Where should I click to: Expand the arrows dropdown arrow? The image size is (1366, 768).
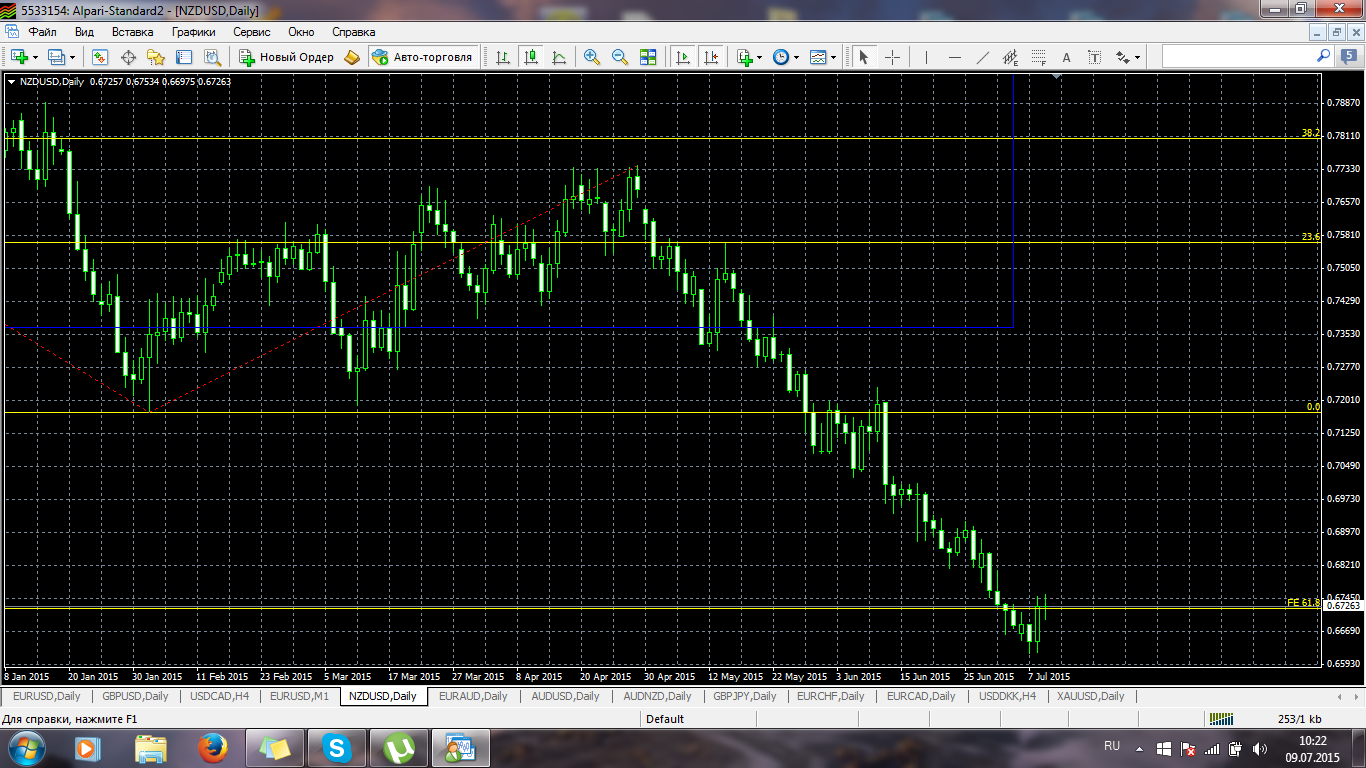coord(1137,57)
